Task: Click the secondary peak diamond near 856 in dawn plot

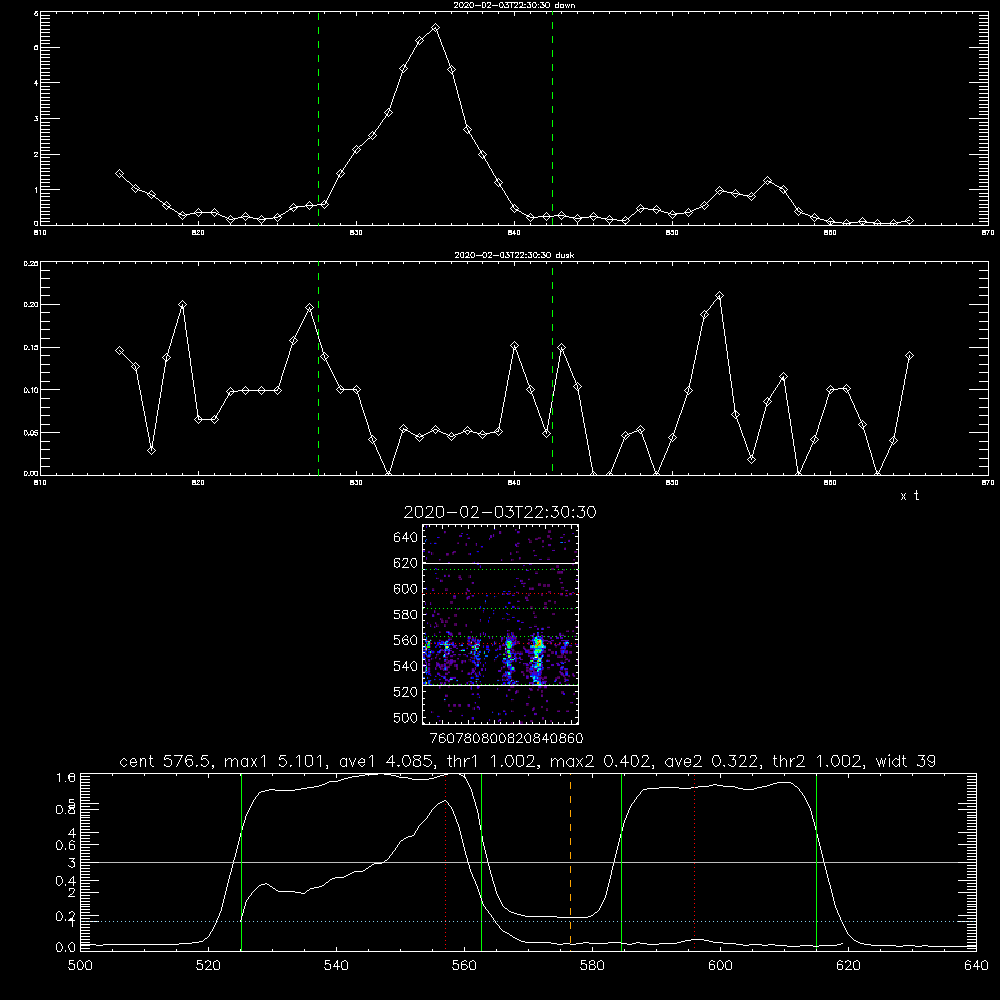Action: tap(767, 181)
